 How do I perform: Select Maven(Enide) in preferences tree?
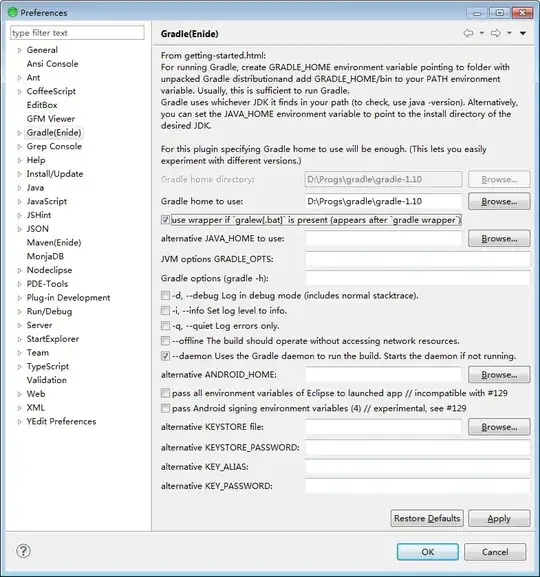54,243
